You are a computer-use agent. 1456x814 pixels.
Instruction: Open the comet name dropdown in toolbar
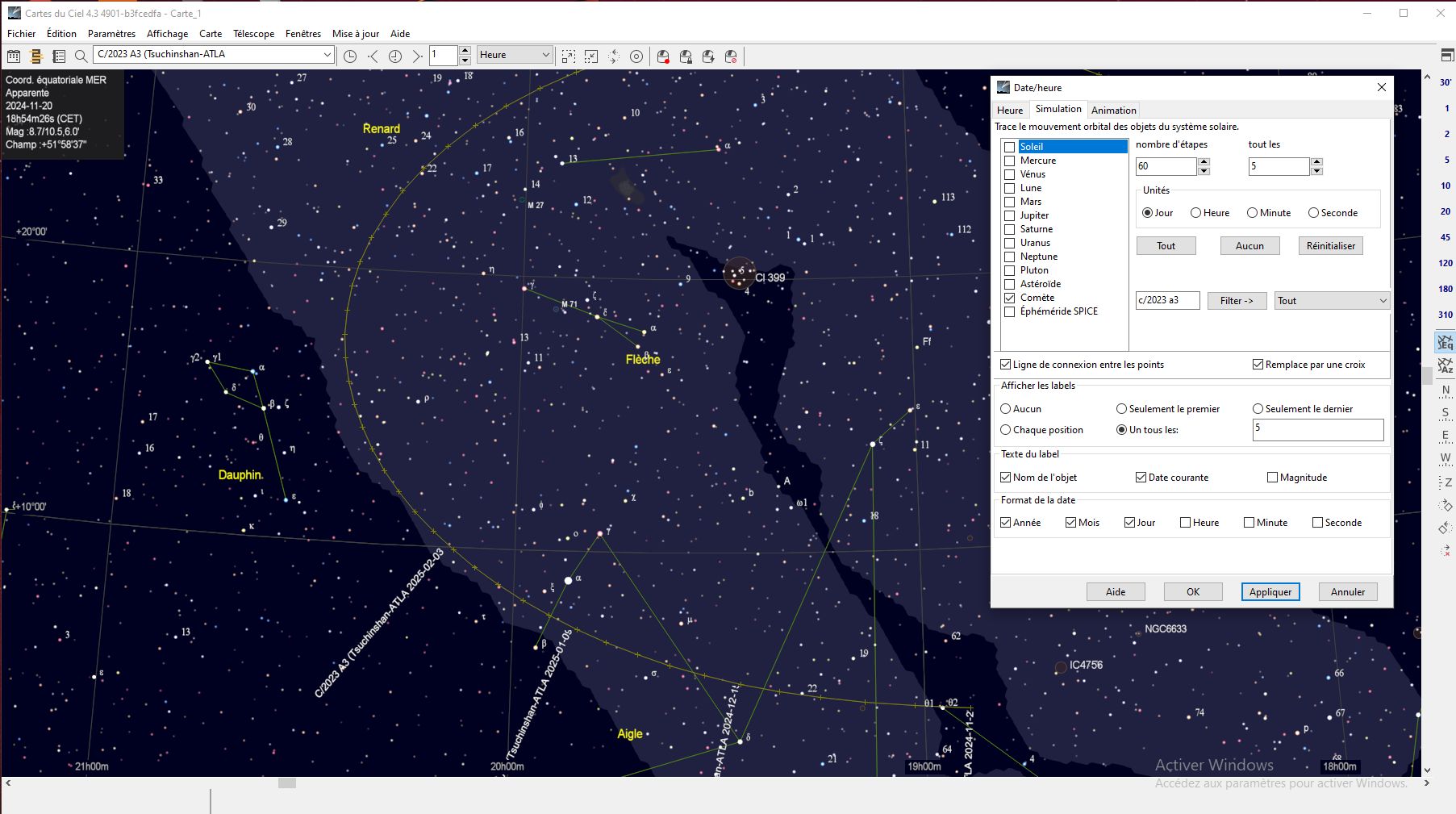click(327, 55)
